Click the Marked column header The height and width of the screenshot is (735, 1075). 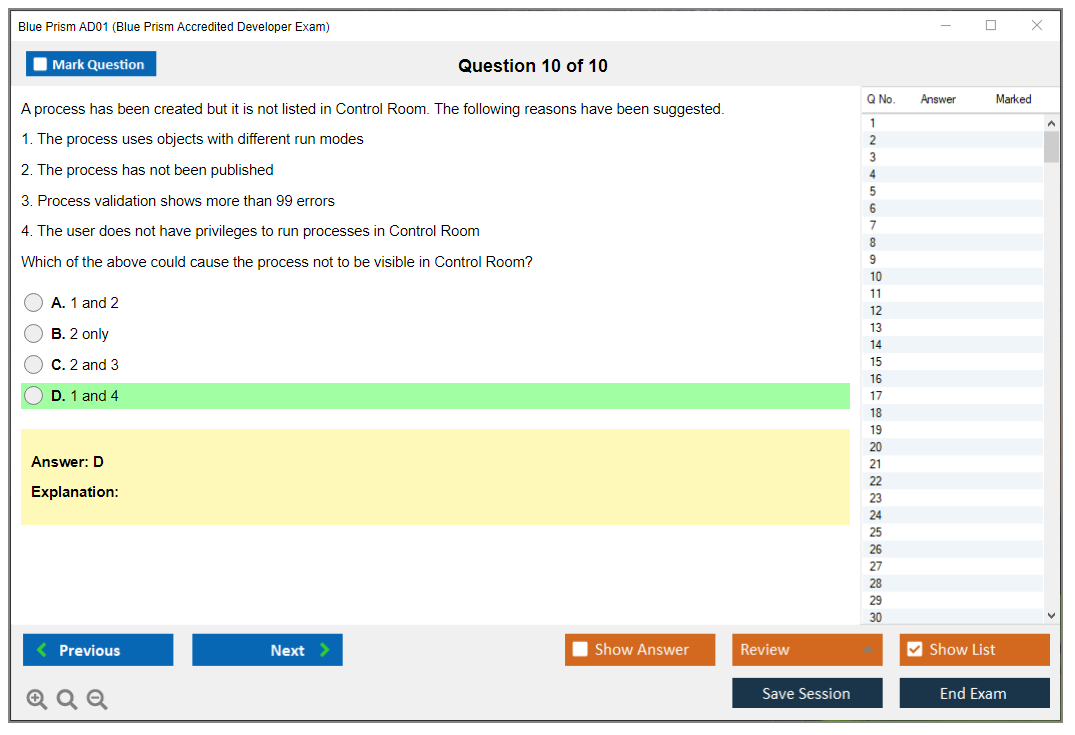(x=1013, y=99)
